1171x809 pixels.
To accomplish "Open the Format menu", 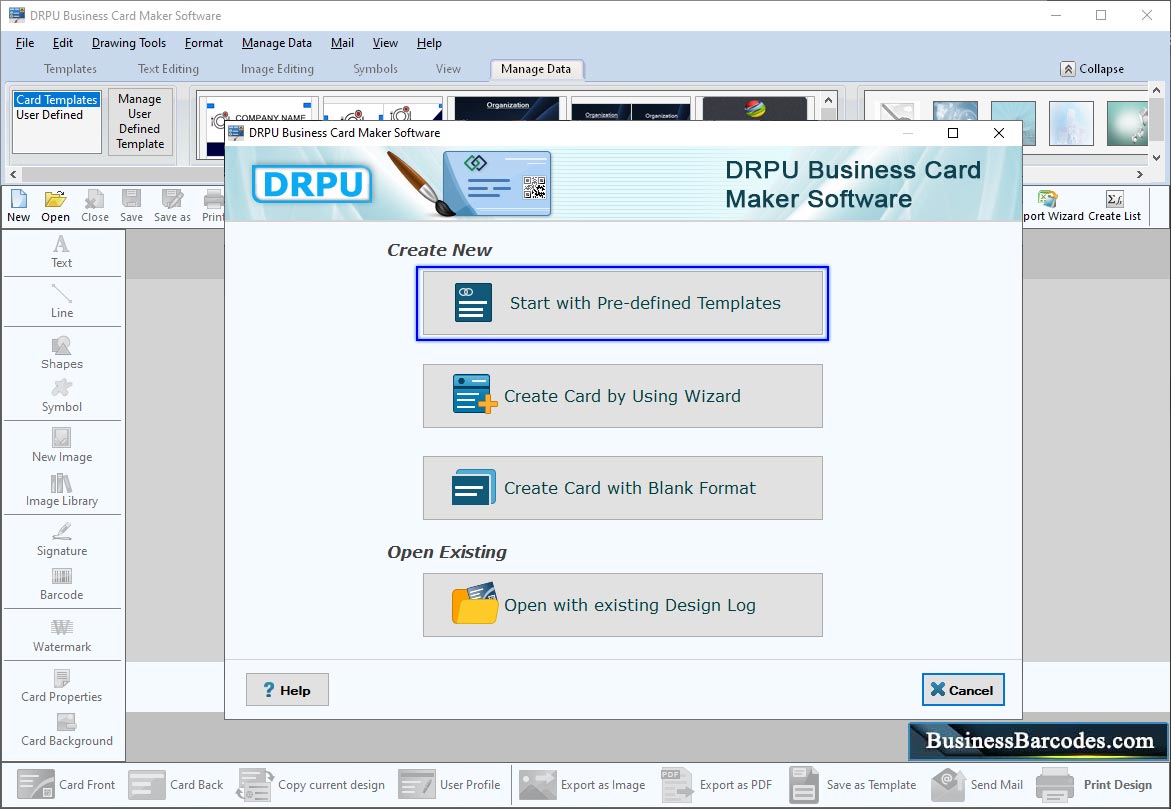I will 204,43.
